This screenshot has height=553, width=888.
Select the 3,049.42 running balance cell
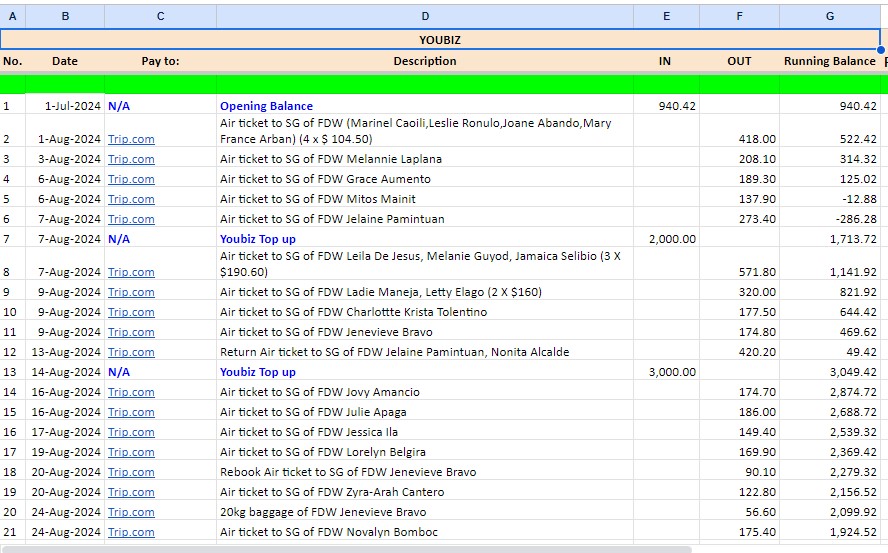(830, 372)
